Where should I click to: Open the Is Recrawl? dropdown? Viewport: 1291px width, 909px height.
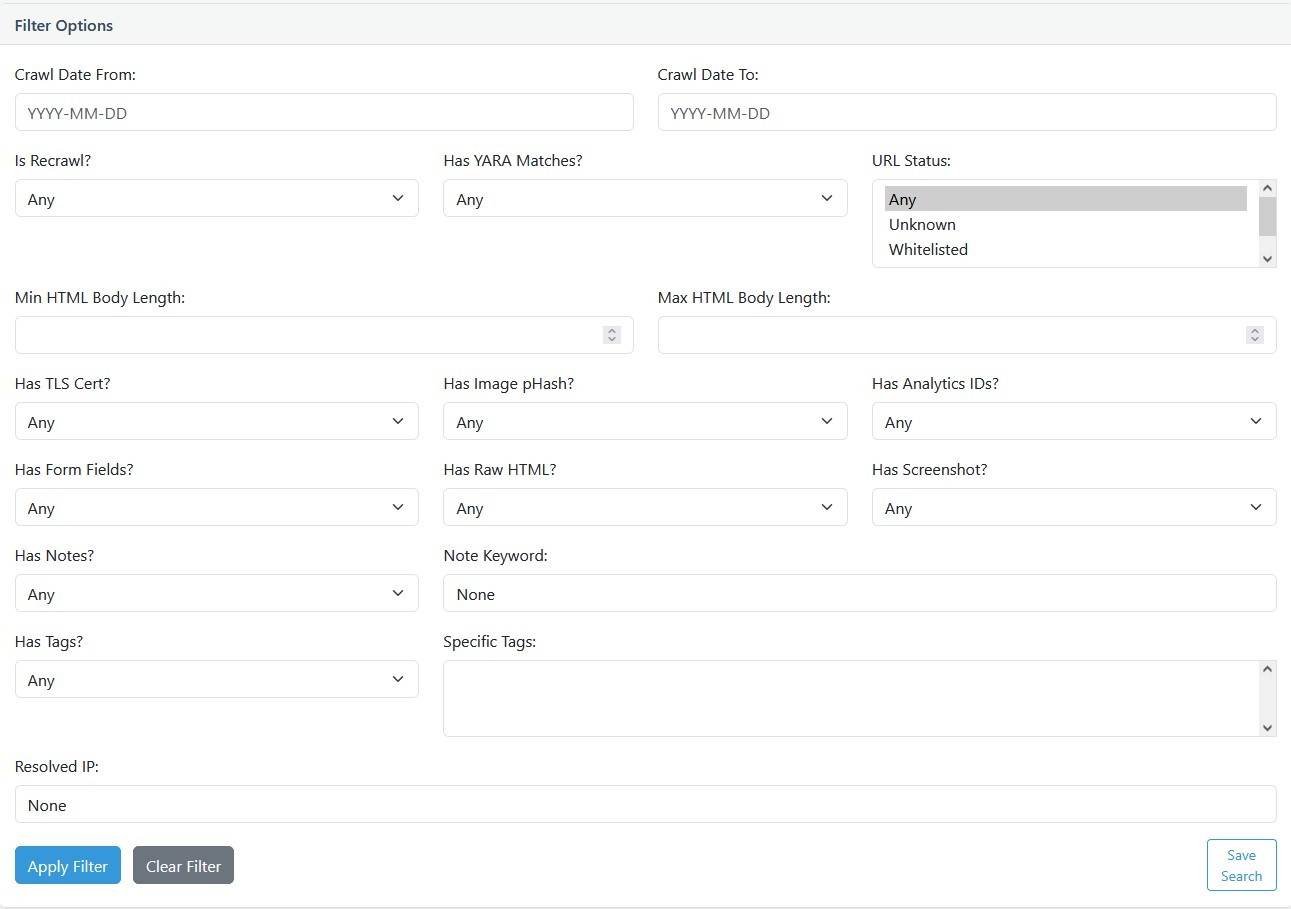tap(217, 198)
